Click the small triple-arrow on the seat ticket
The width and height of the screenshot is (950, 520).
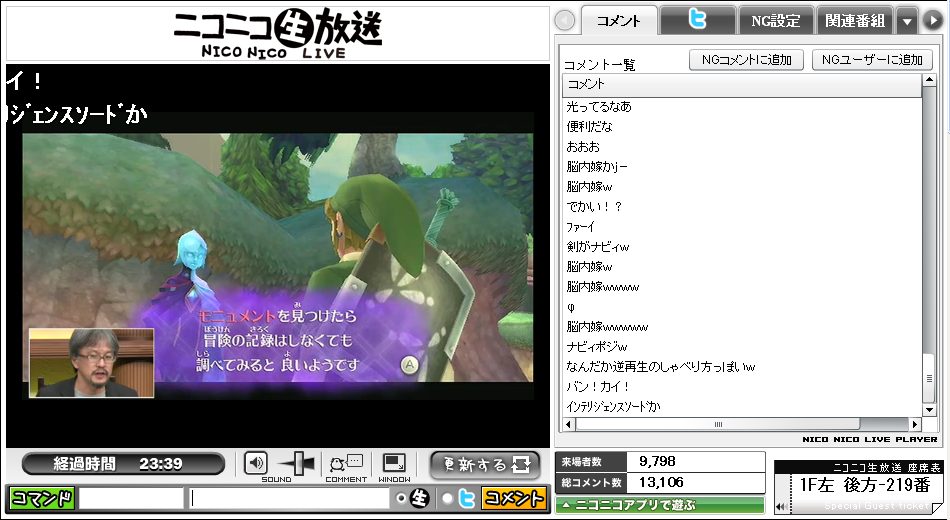tap(780, 507)
